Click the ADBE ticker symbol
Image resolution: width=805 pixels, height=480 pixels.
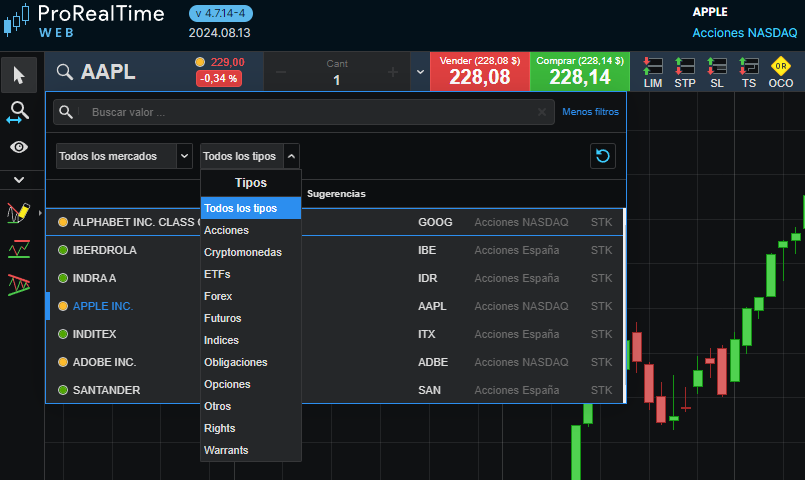433,362
